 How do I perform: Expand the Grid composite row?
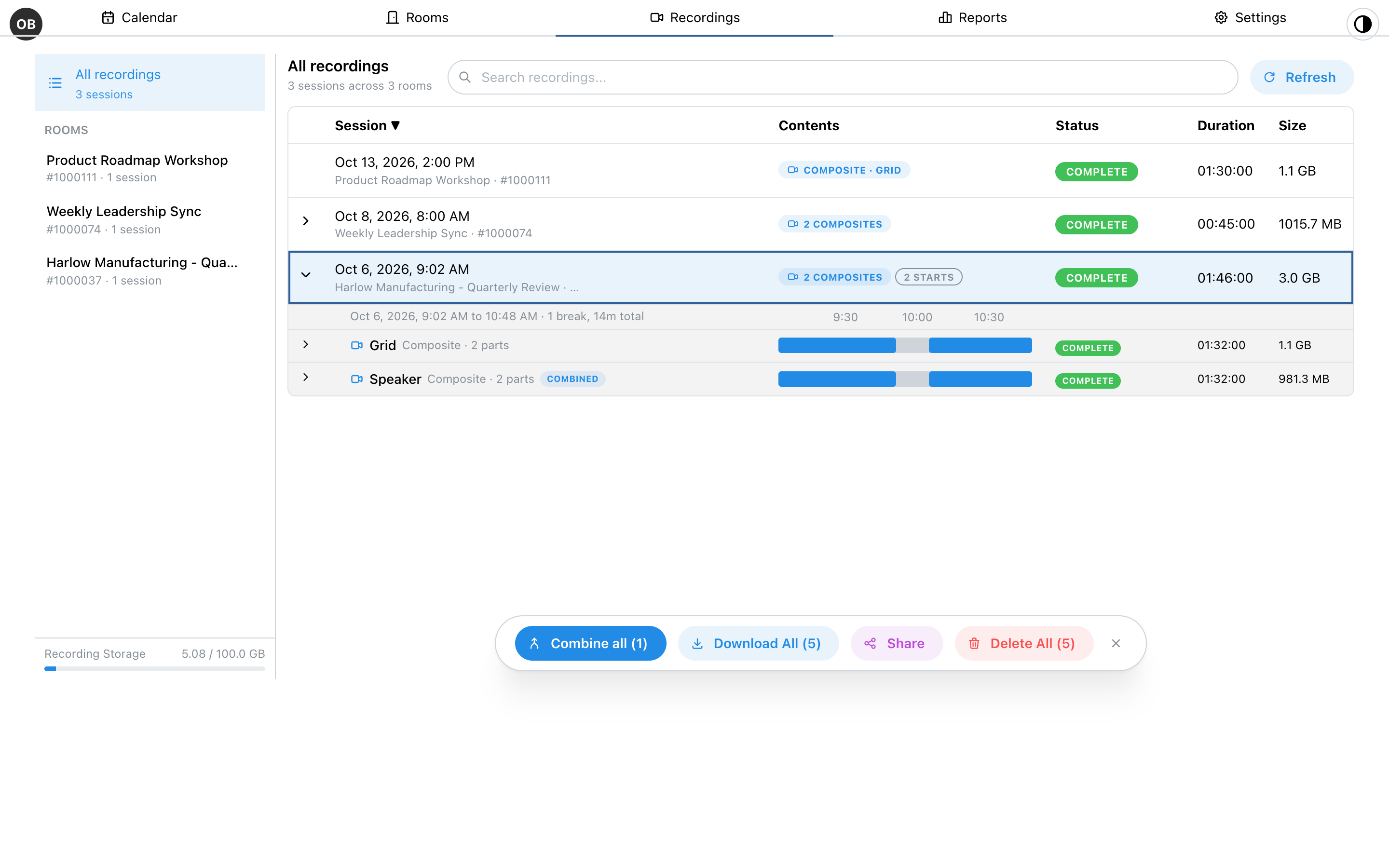coord(306,344)
